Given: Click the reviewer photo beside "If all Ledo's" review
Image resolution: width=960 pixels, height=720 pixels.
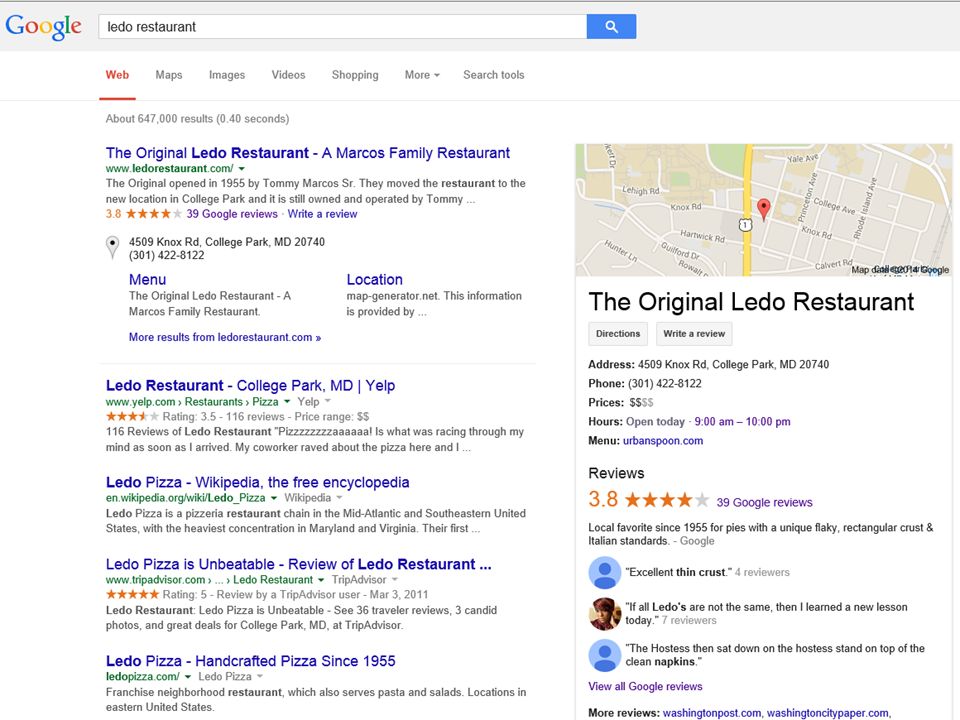Looking at the screenshot, I should pyautogui.click(x=605, y=613).
